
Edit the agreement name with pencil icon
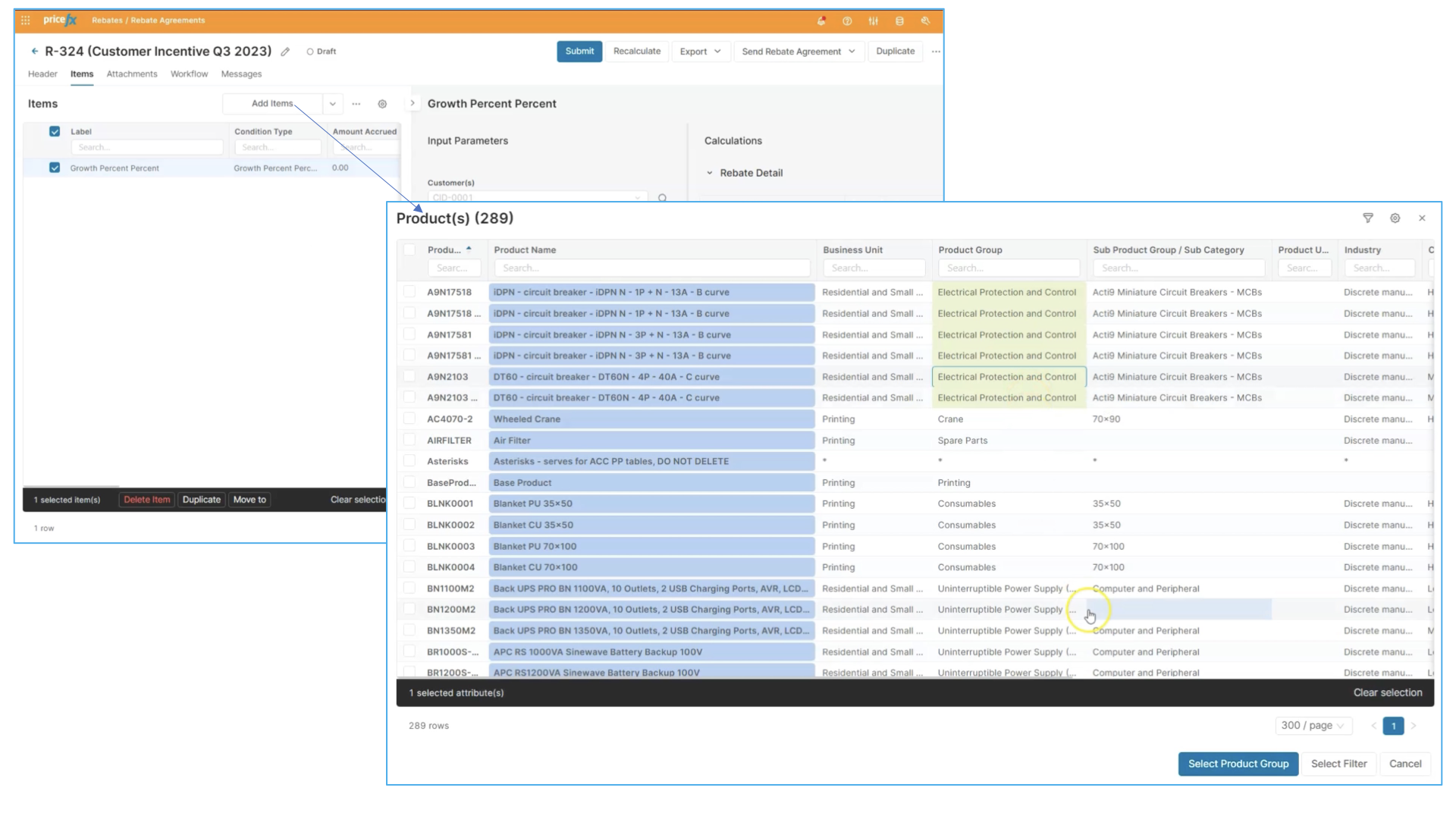click(x=285, y=52)
